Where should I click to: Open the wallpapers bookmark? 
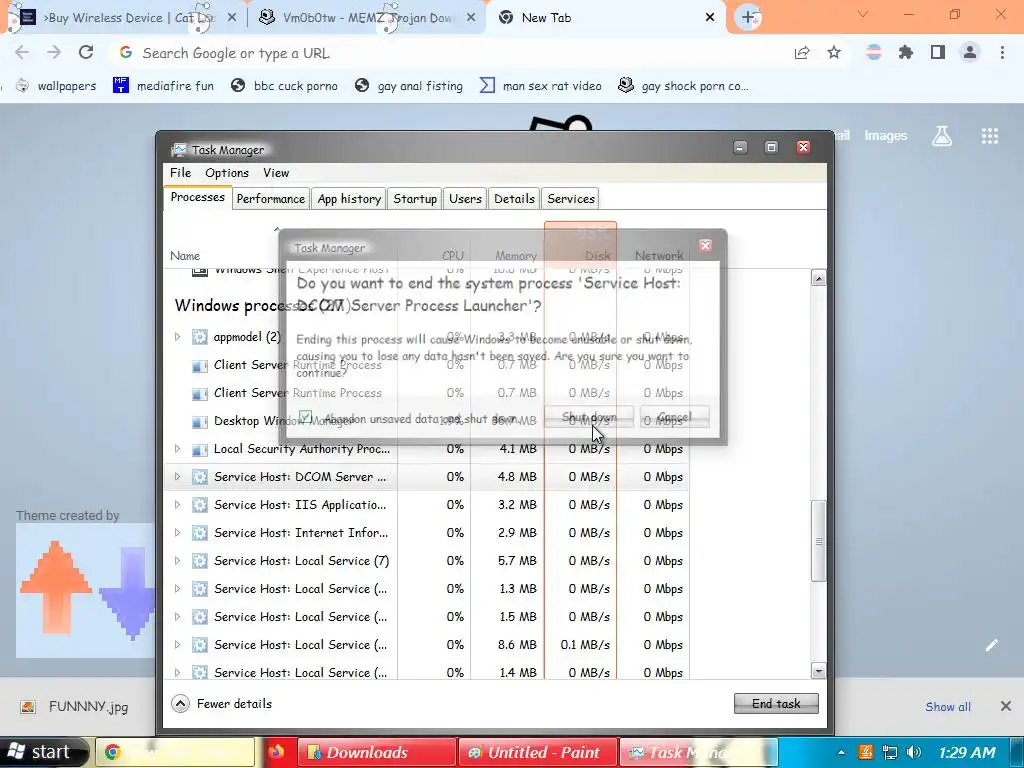coord(56,86)
